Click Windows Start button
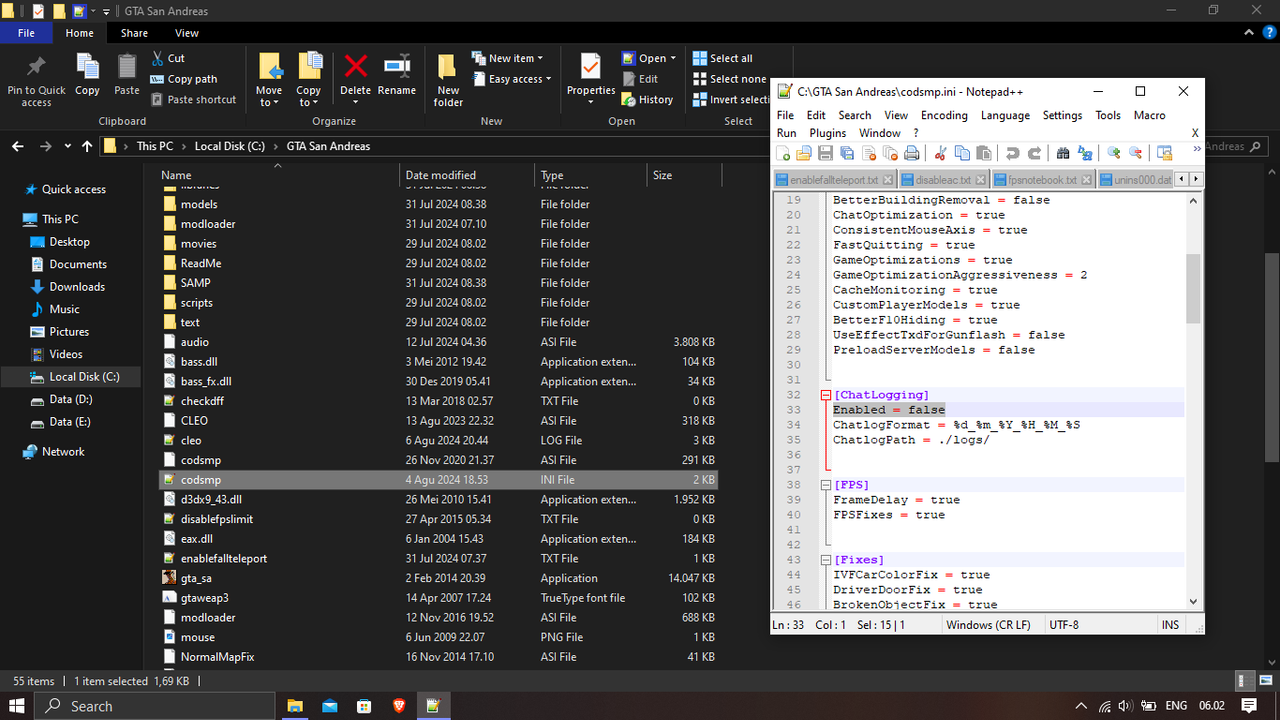The image size is (1280, 720). click(x=17, y=706)
